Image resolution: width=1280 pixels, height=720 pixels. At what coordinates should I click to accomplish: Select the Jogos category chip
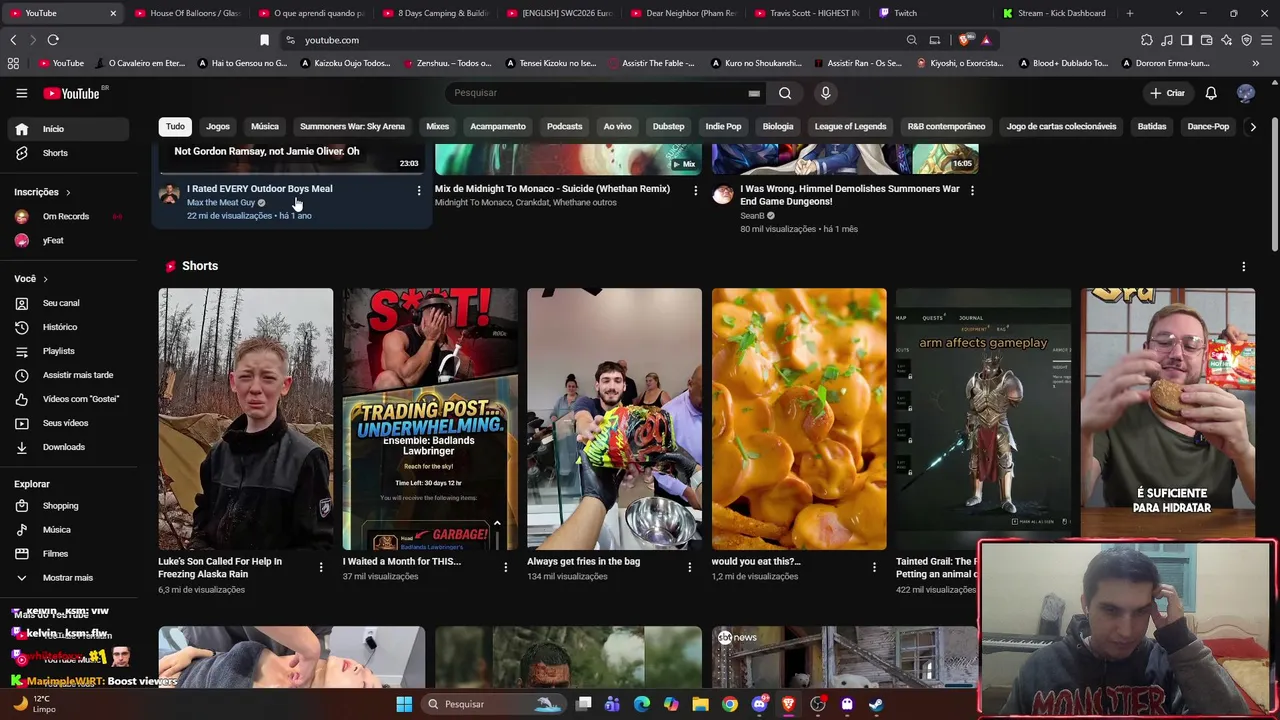tap(218, 127)
